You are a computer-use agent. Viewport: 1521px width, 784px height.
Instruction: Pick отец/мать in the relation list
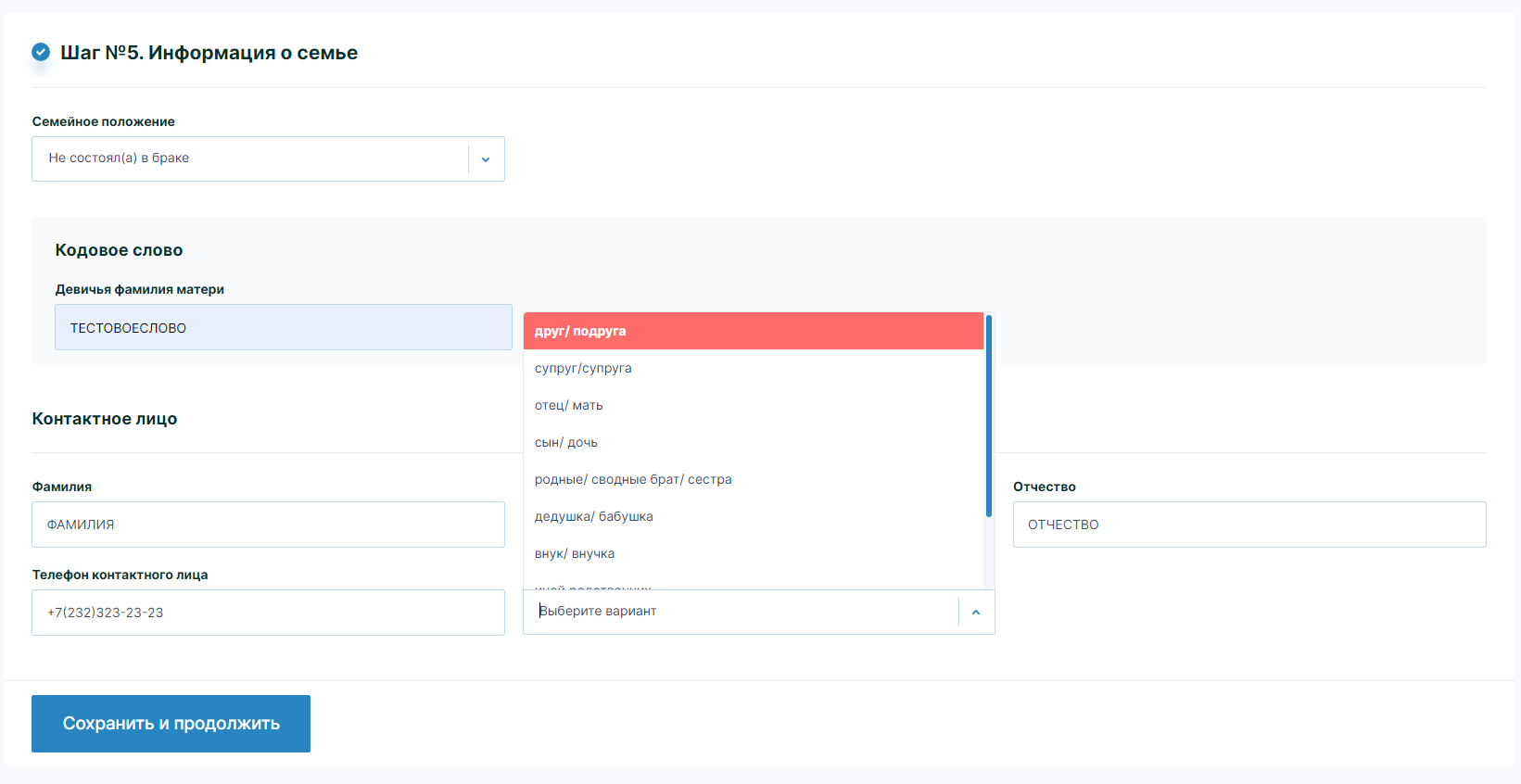coord(753,405)
